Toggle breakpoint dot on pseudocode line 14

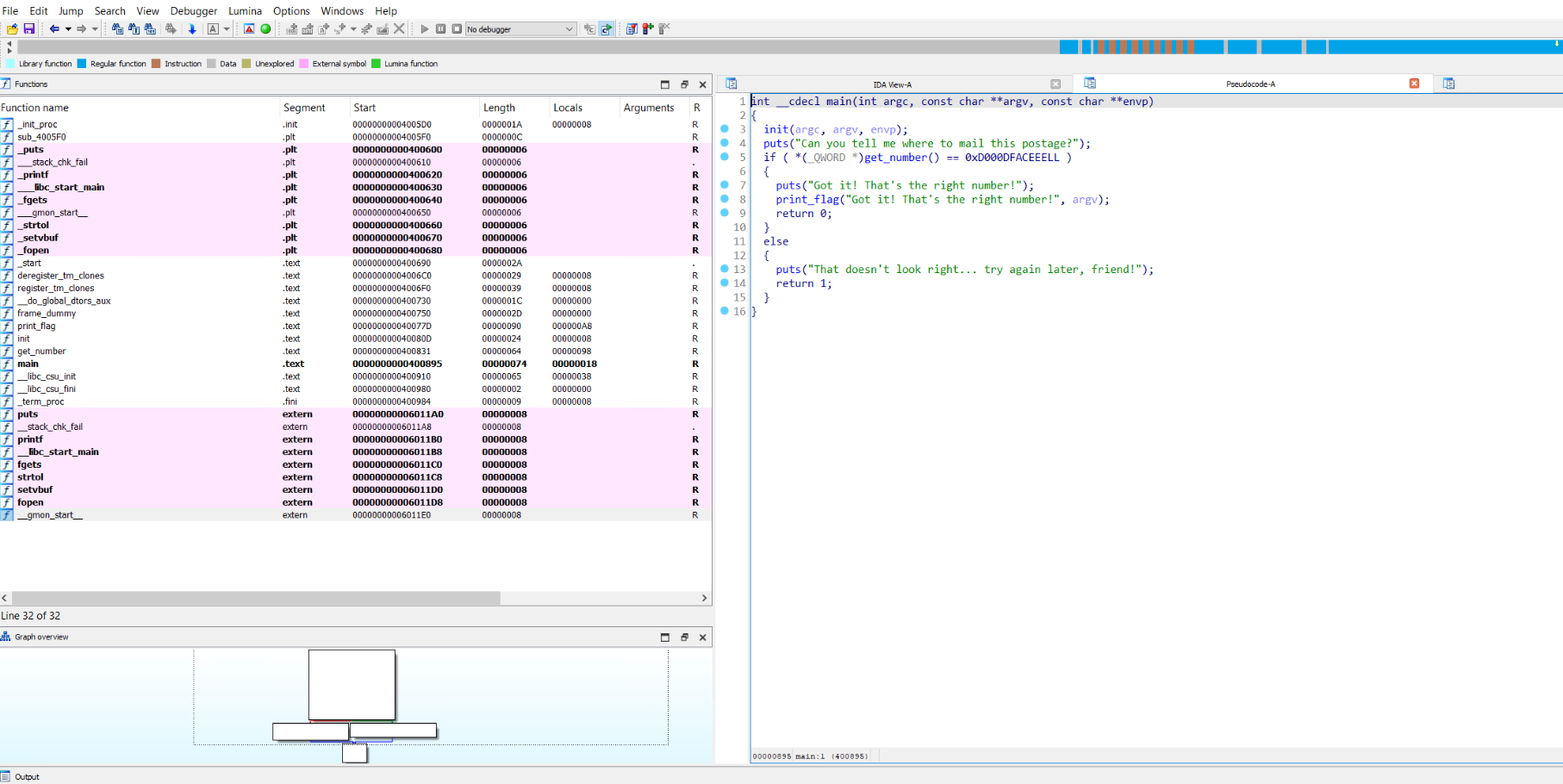[x=725, y=283]
